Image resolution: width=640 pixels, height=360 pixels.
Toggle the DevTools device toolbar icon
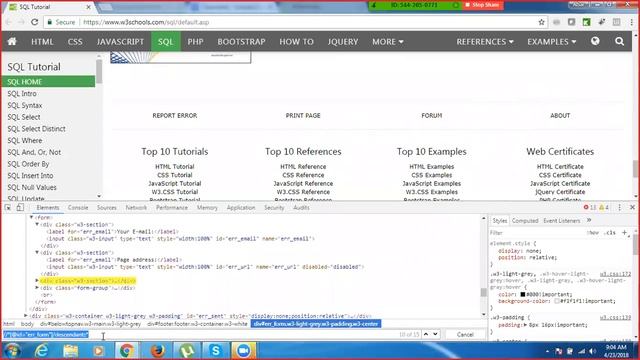20,207
